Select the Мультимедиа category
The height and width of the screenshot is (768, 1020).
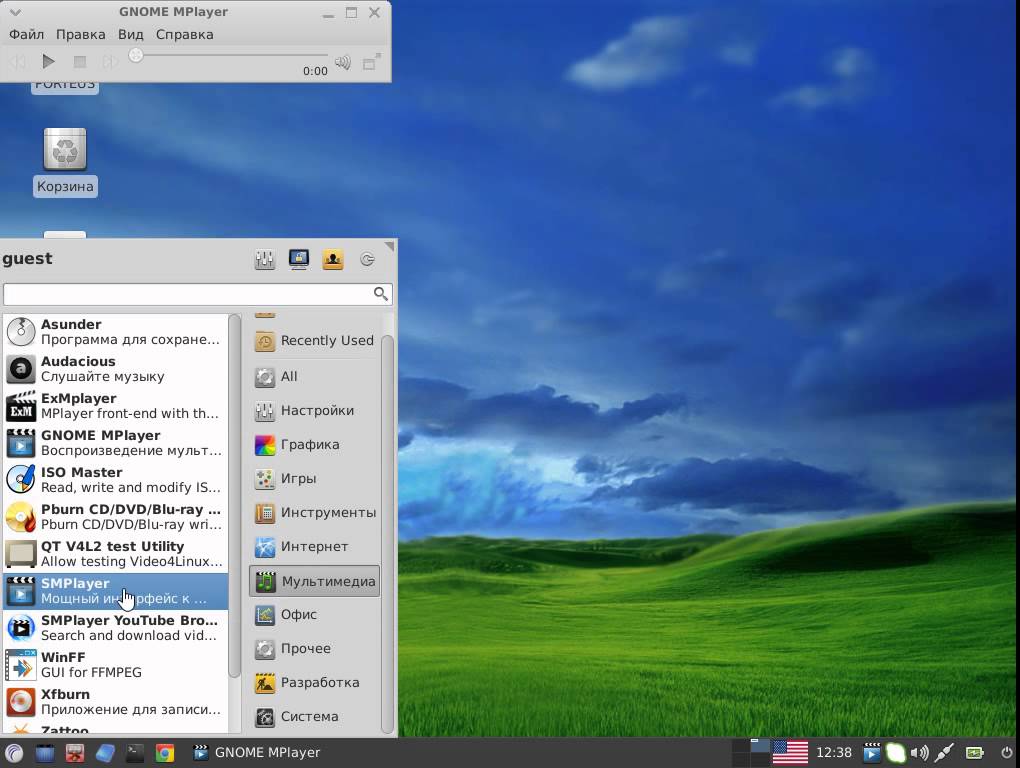click(314, 580)
